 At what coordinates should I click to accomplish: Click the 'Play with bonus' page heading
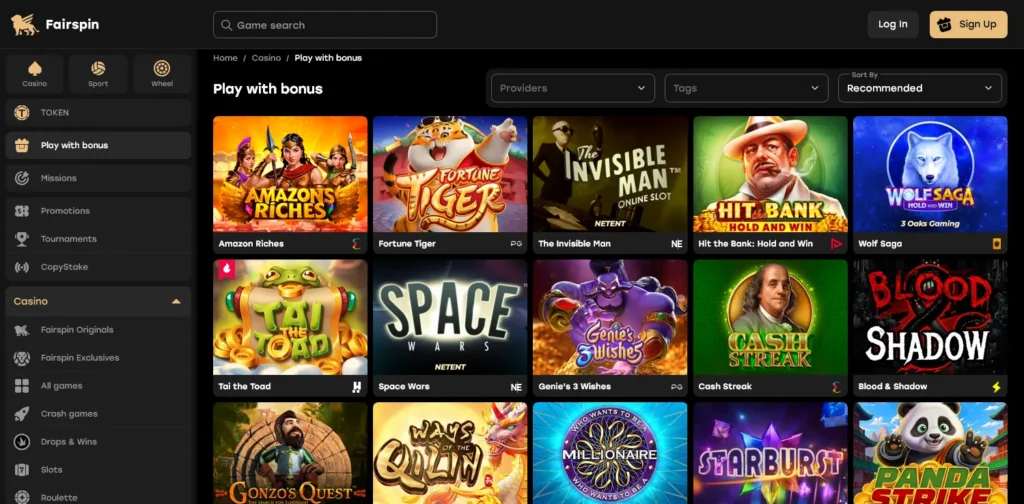coord(268,89)
